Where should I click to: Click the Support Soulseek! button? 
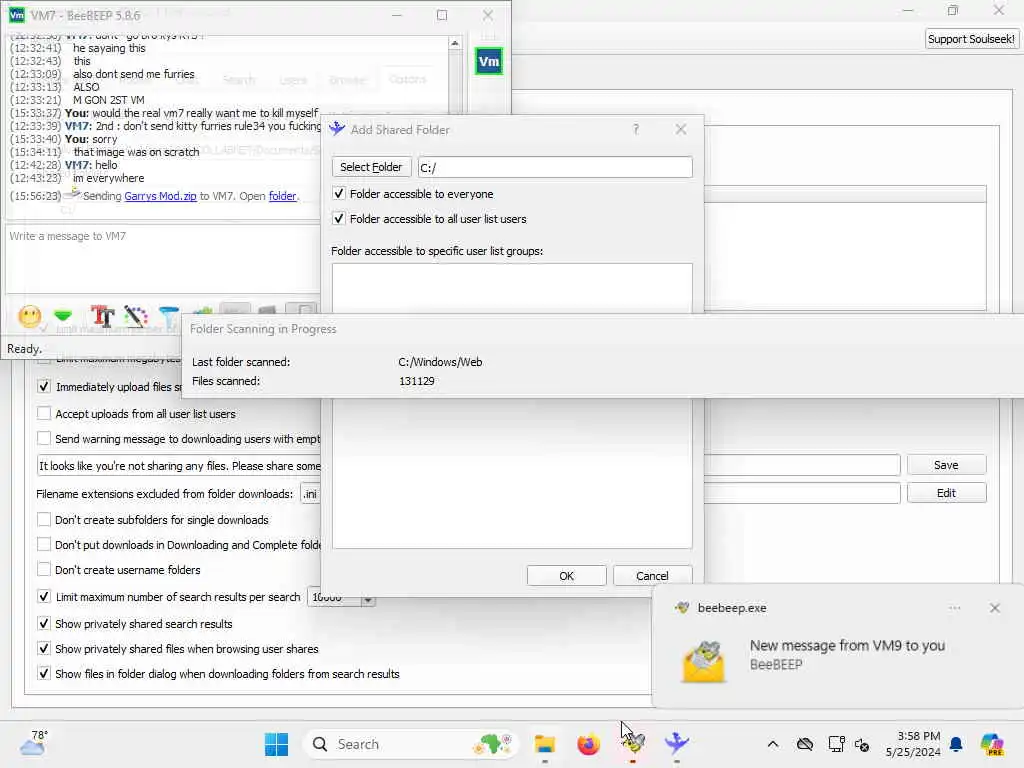tap(971, 39)
